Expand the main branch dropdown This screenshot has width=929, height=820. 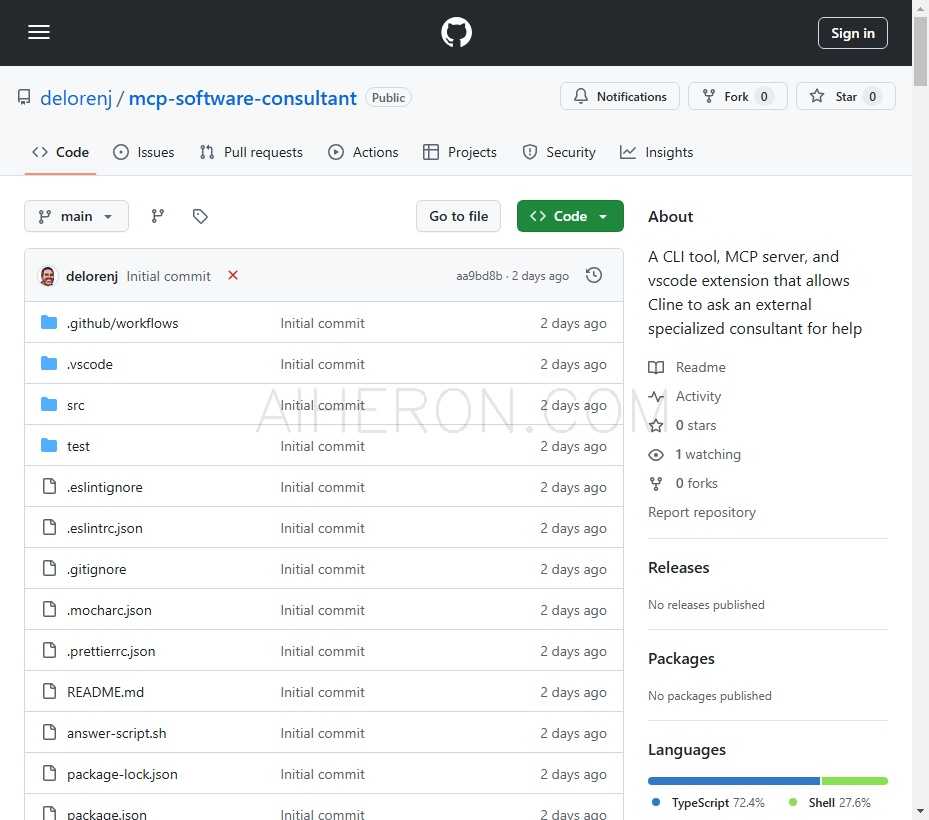[76, 216]
